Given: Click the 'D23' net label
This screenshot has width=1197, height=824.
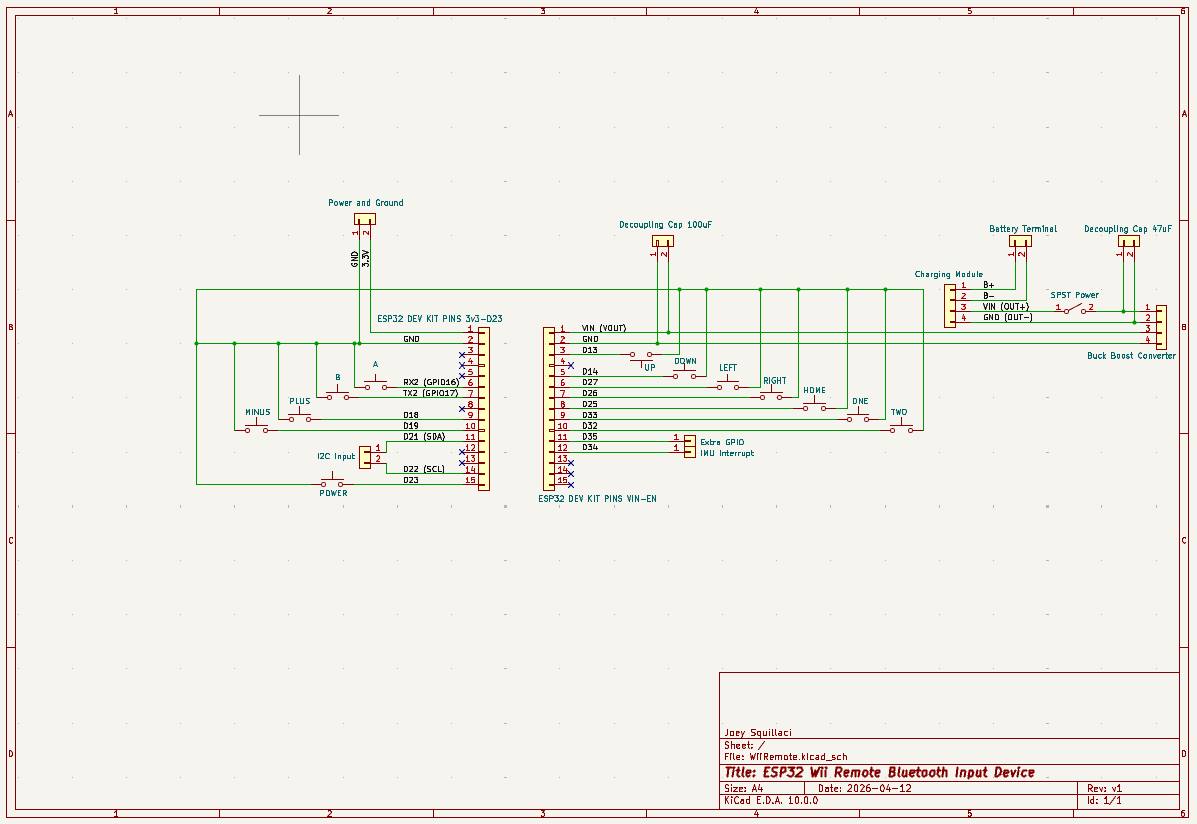Looking at the screenshot, I should point(411,480).
